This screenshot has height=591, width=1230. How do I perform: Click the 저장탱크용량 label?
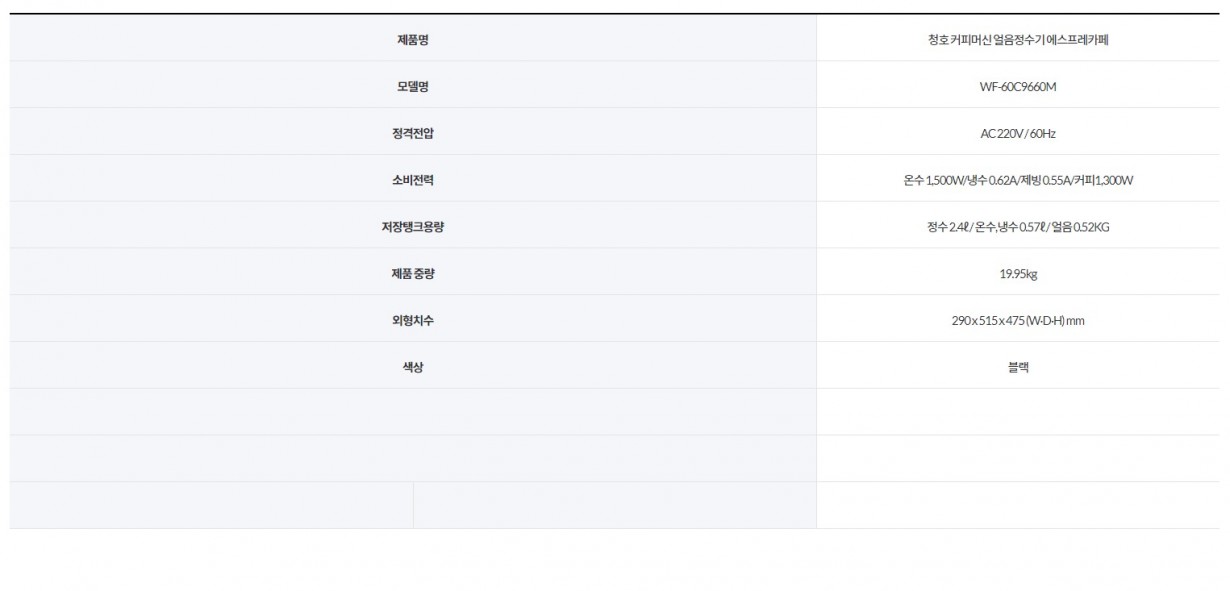point(413,227)
